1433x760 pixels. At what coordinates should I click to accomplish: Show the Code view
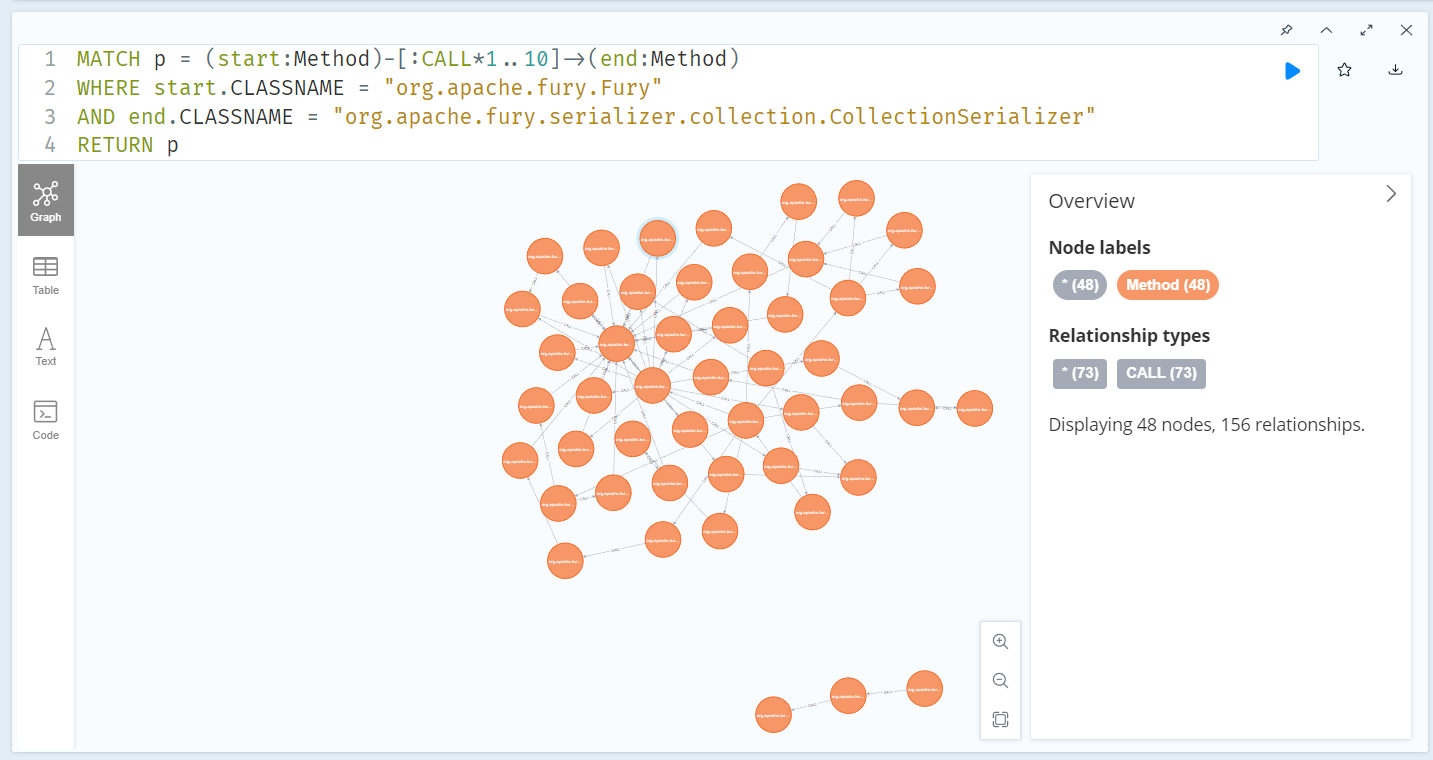pyautogui.click(x=46, y=420)
